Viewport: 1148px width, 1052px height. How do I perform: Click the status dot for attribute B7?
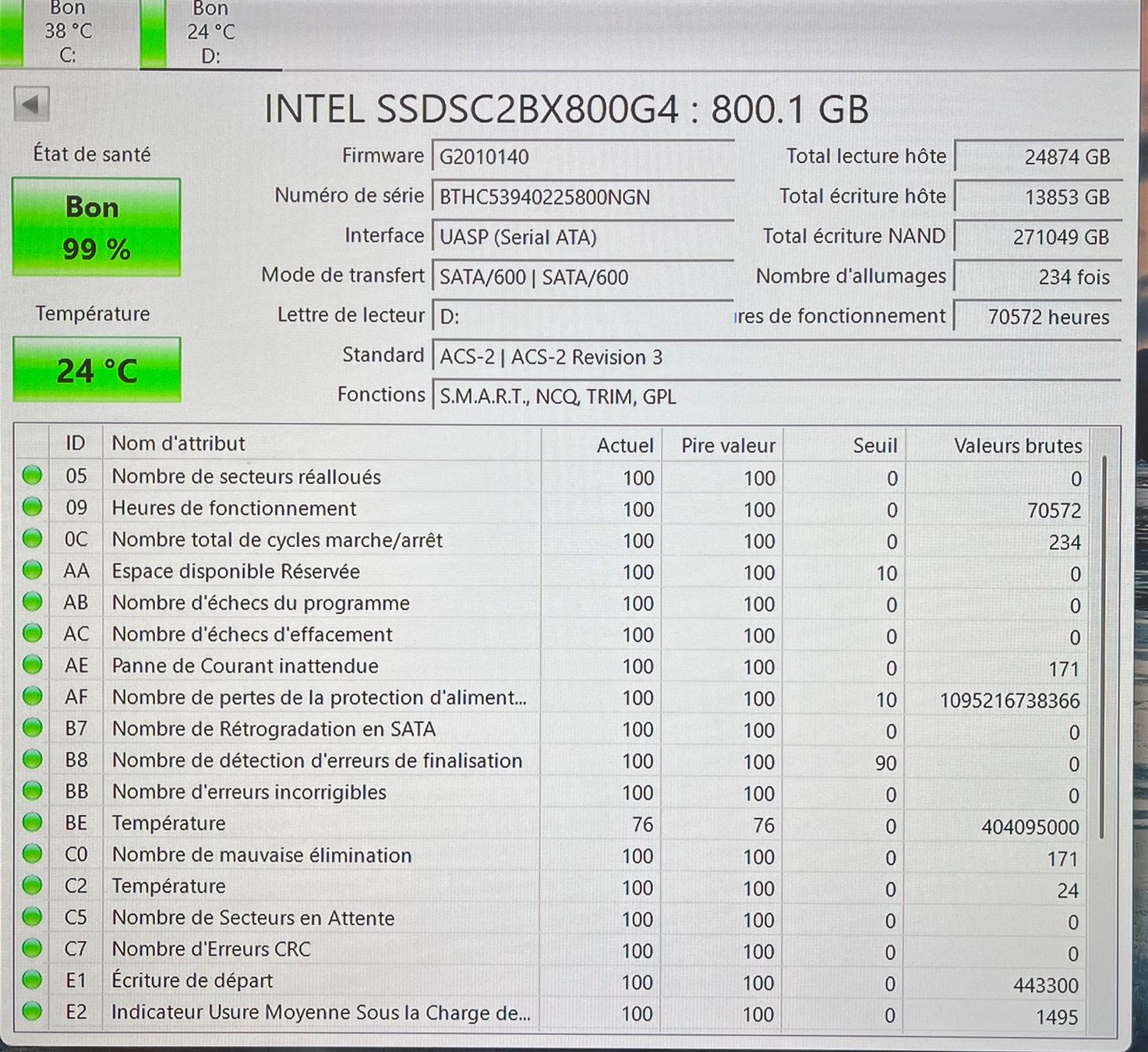point(32,728)
